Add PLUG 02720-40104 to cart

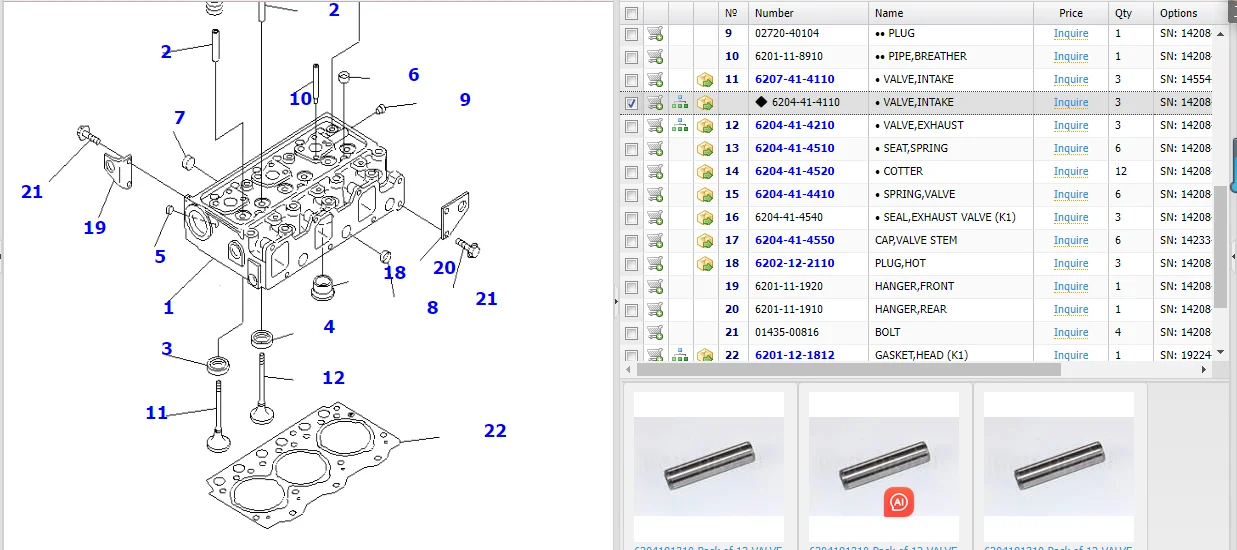655,34
